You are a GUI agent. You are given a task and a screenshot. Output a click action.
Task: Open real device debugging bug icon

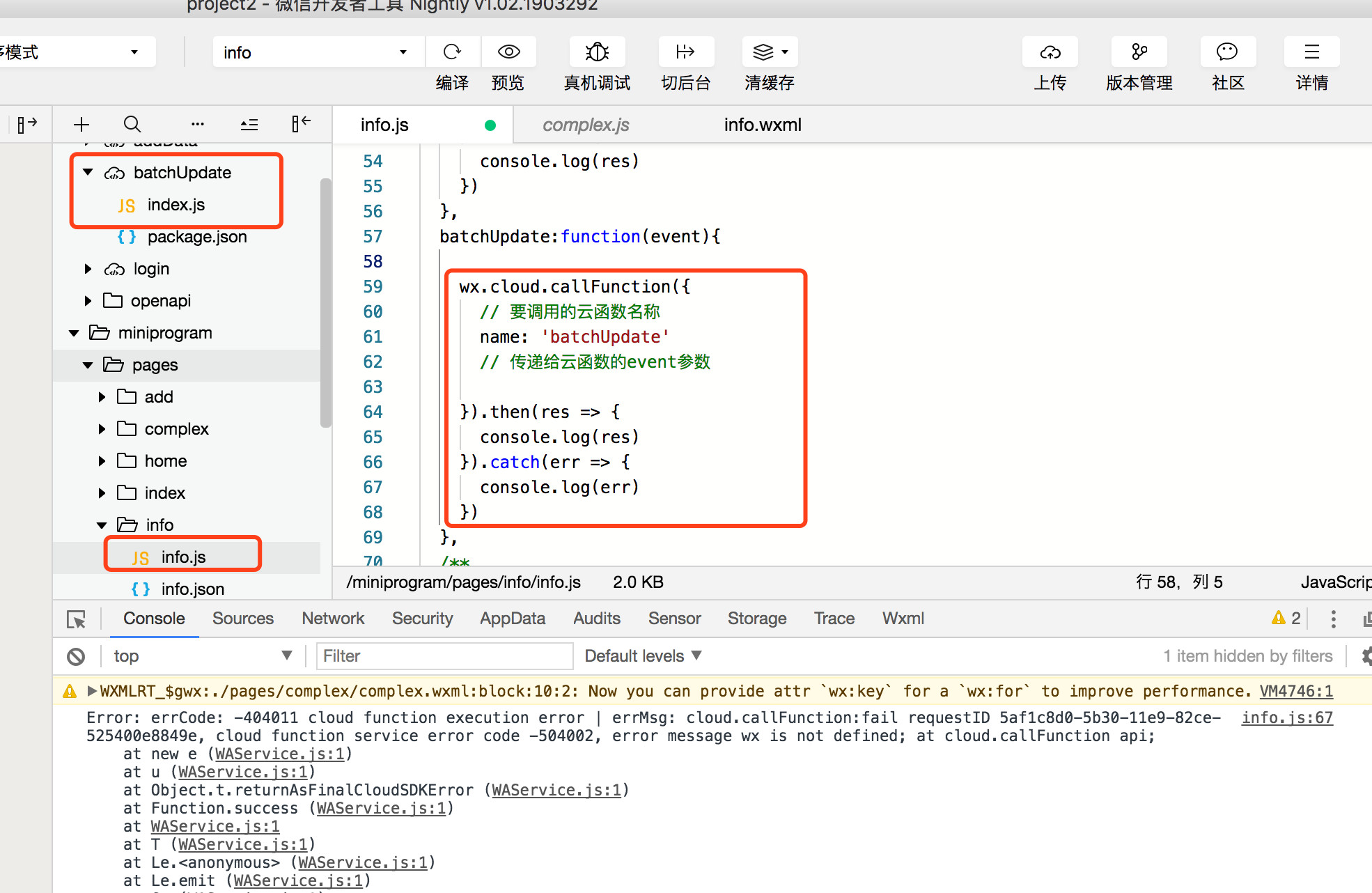(x=597, y=52)
